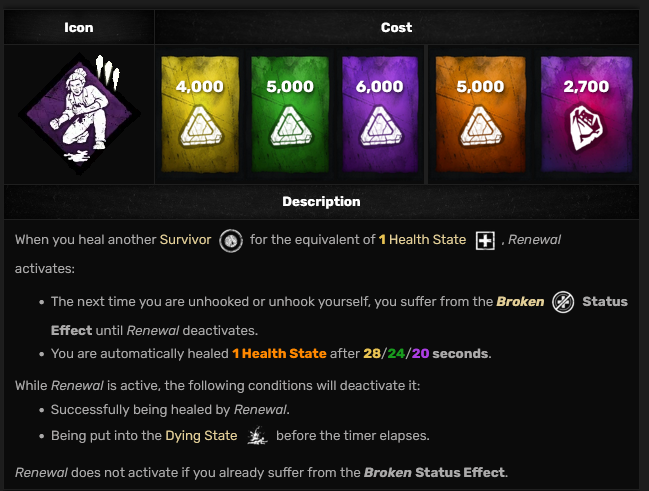The image size is (649, 491).
Task: Click the Dying State icon
Action: [x=257, y=436]
